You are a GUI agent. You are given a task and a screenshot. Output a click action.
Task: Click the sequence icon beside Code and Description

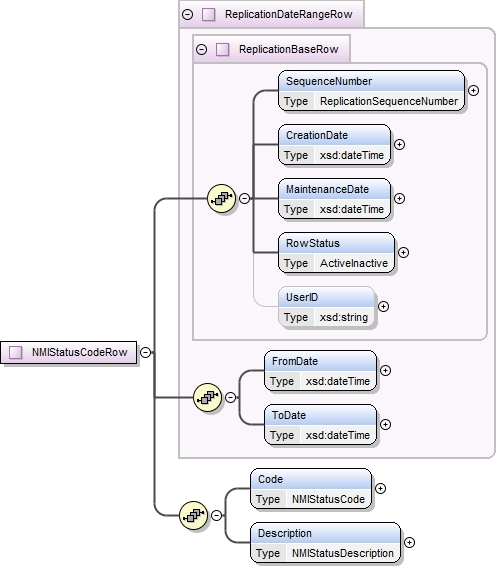click(193, 515)
